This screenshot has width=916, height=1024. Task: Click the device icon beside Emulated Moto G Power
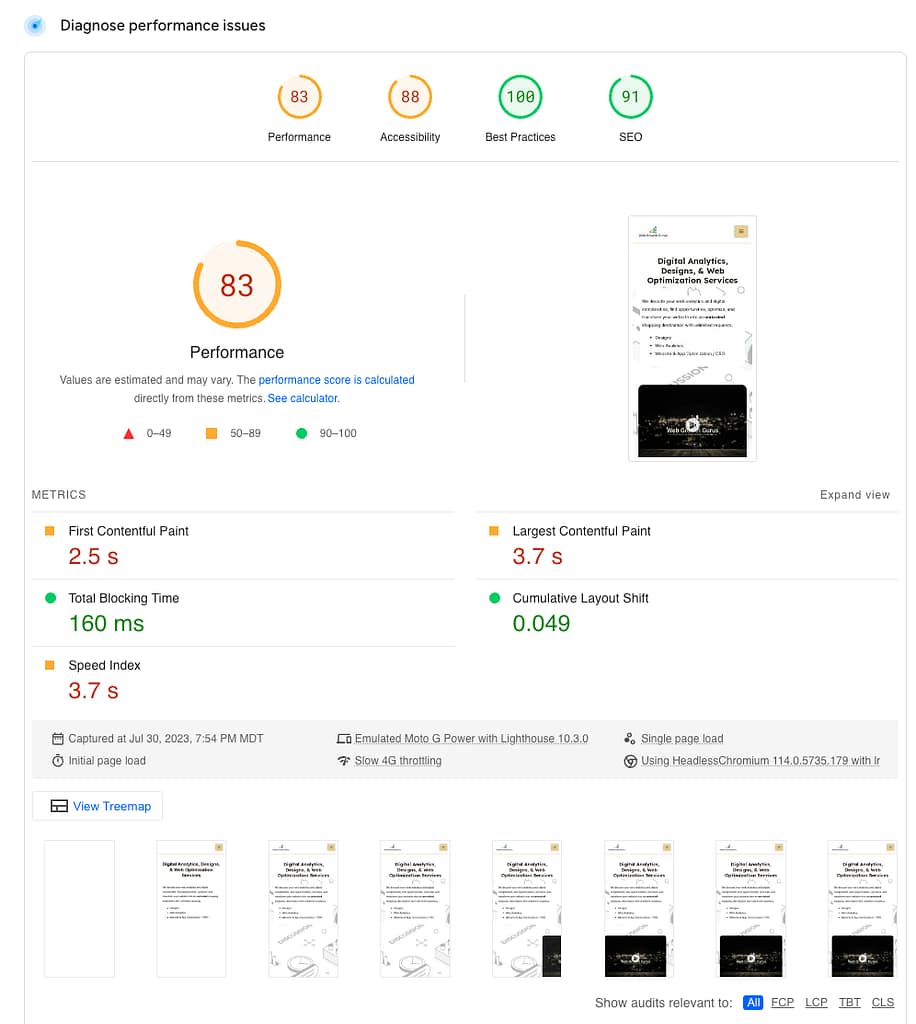[x=344, y=737]
